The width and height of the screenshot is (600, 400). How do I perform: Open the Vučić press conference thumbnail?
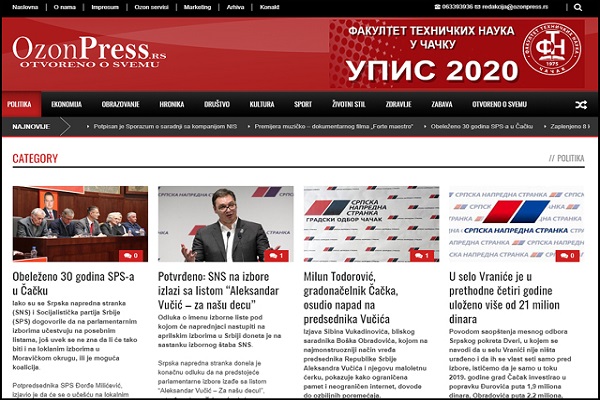pos(225,223)
